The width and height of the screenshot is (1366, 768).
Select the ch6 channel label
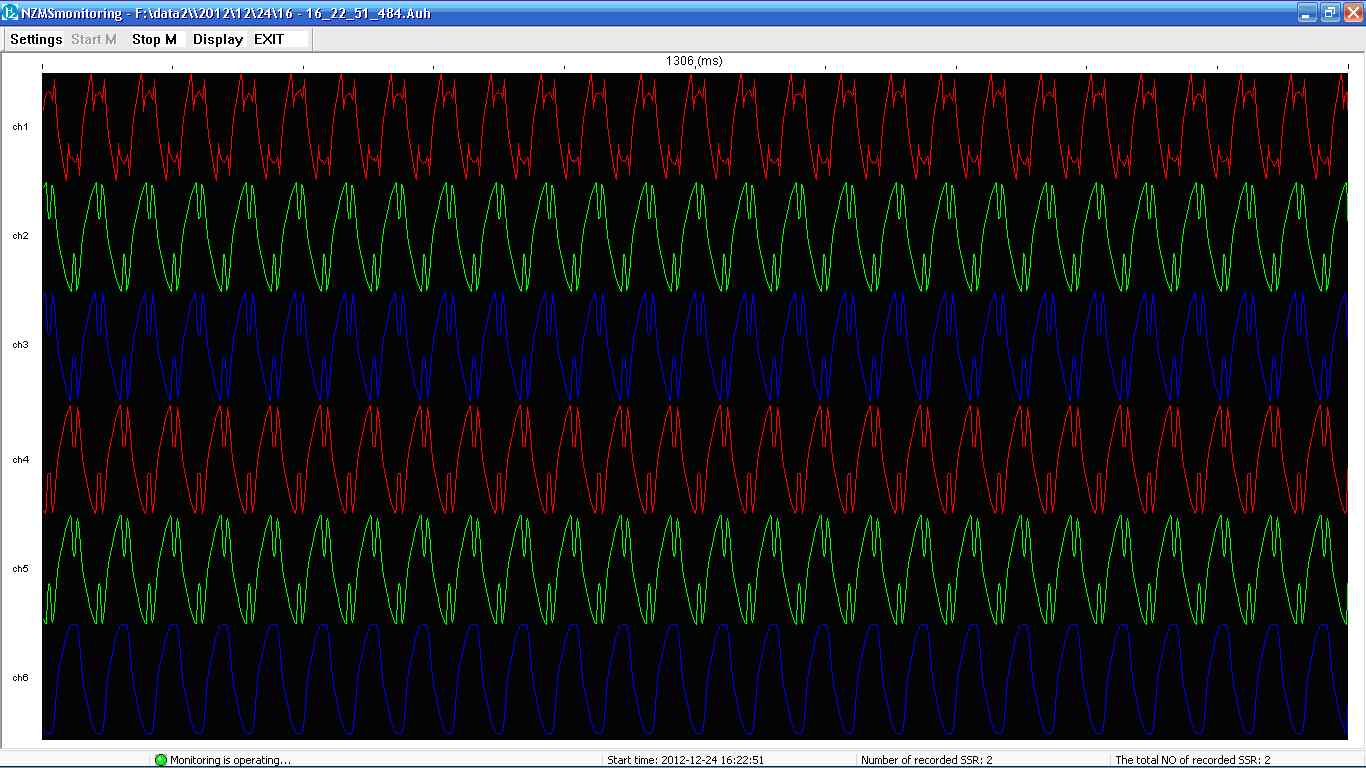(x=20, y=678)
